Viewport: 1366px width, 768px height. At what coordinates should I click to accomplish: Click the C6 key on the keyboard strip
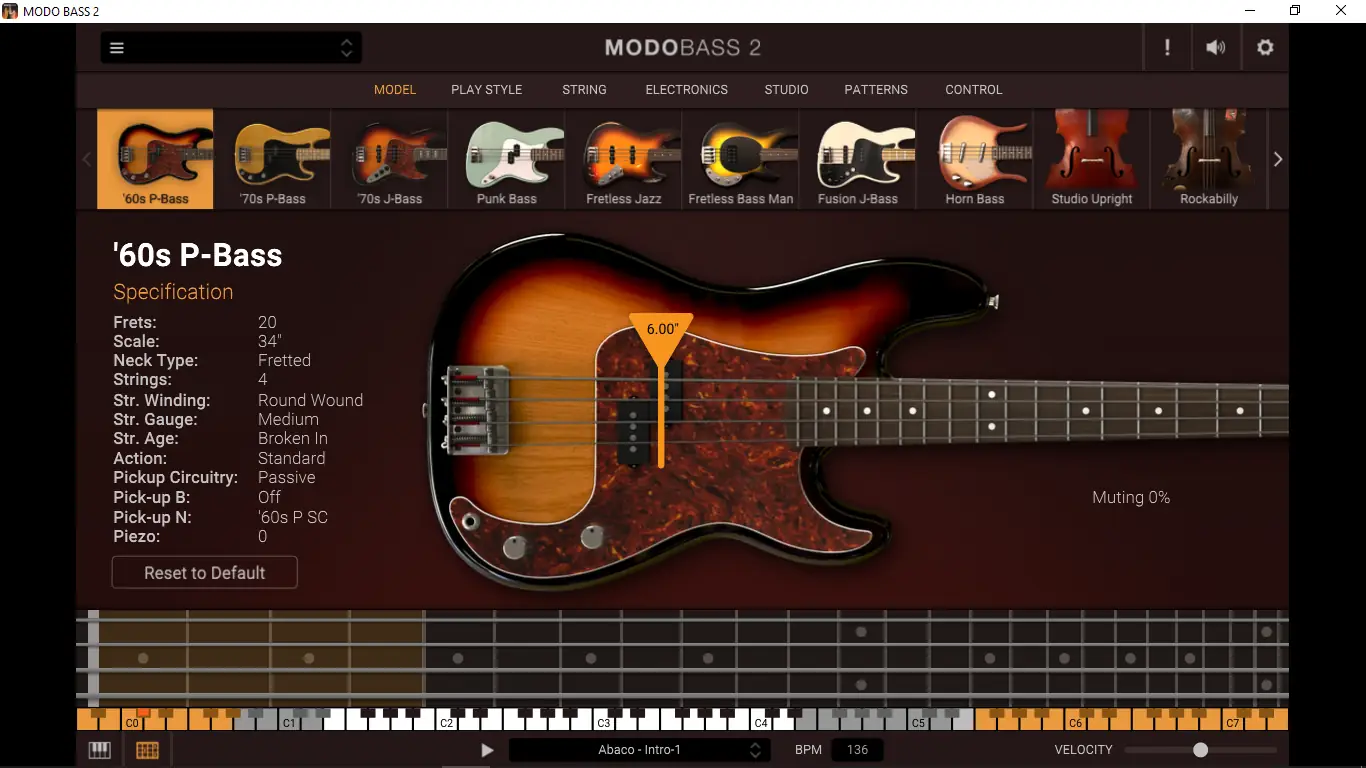[x=1076, y=720]
